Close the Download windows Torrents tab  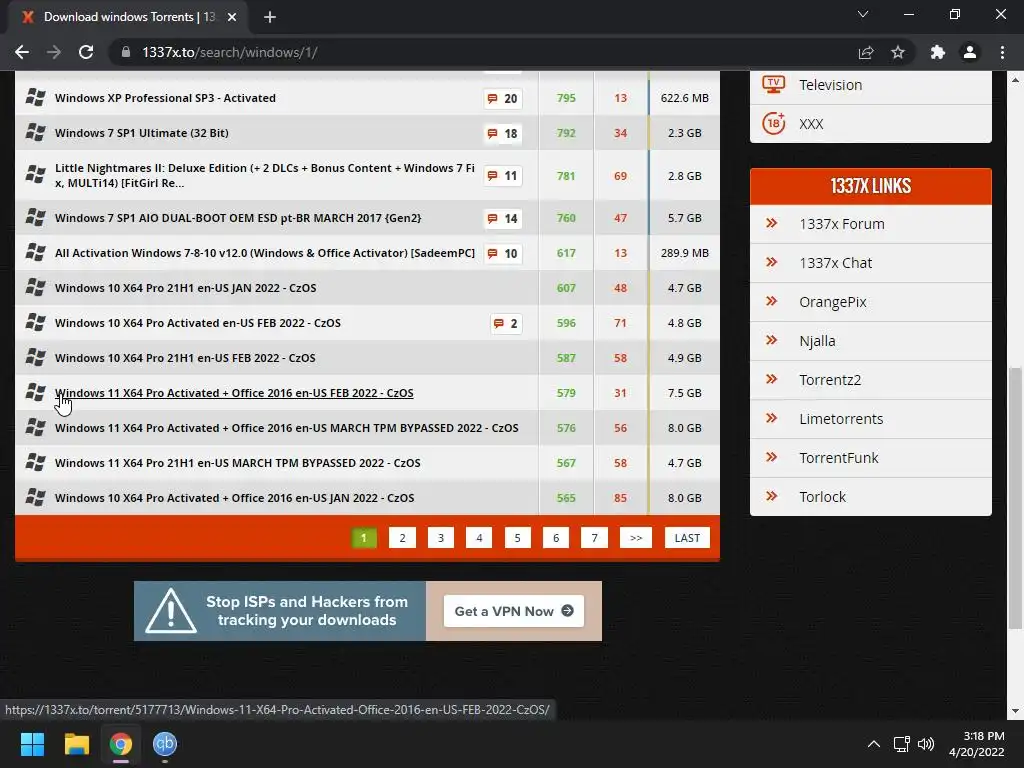point(232,17)
